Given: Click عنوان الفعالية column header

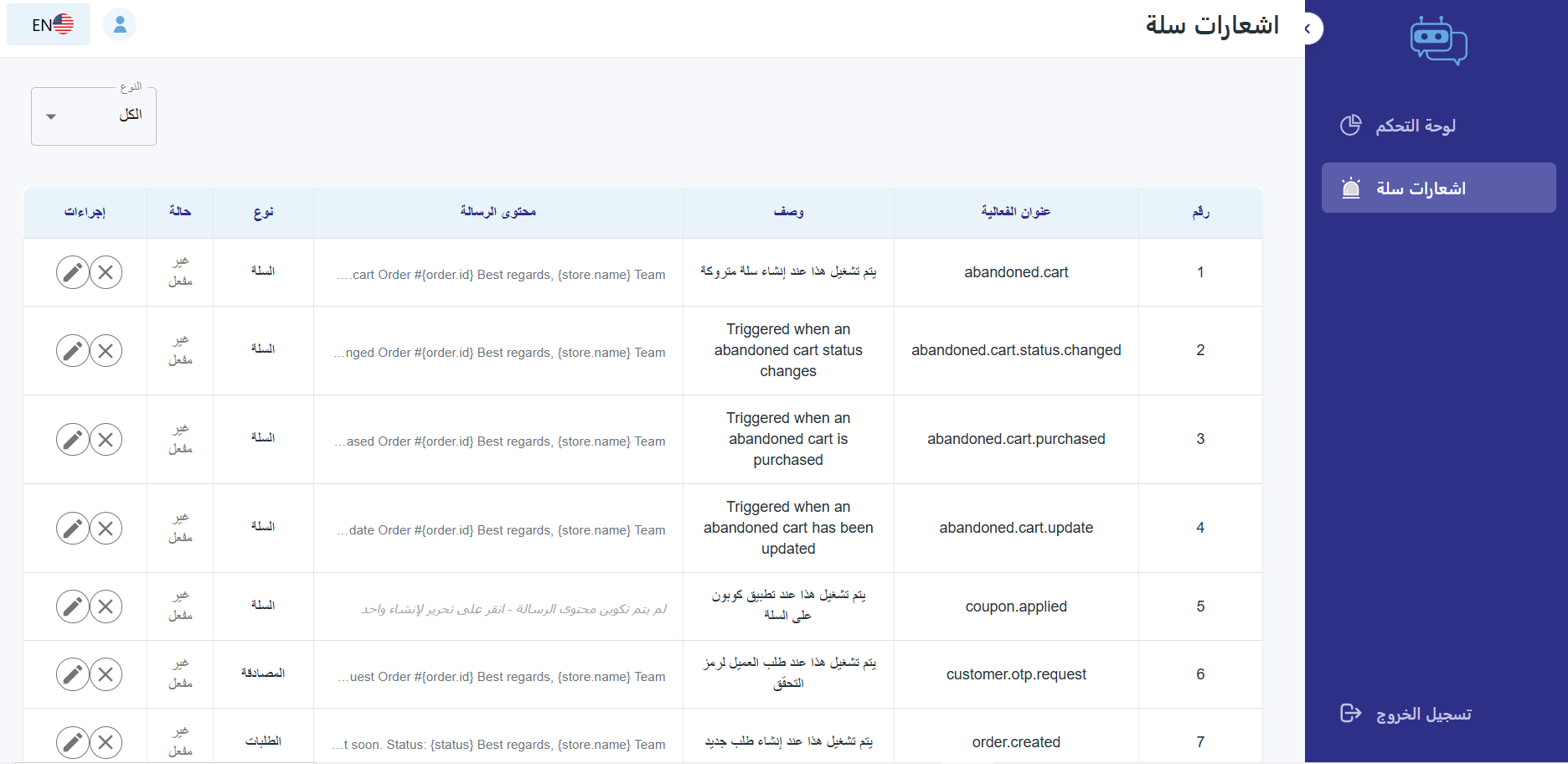Looking at the screenshot, I should tap(1016, 212).
